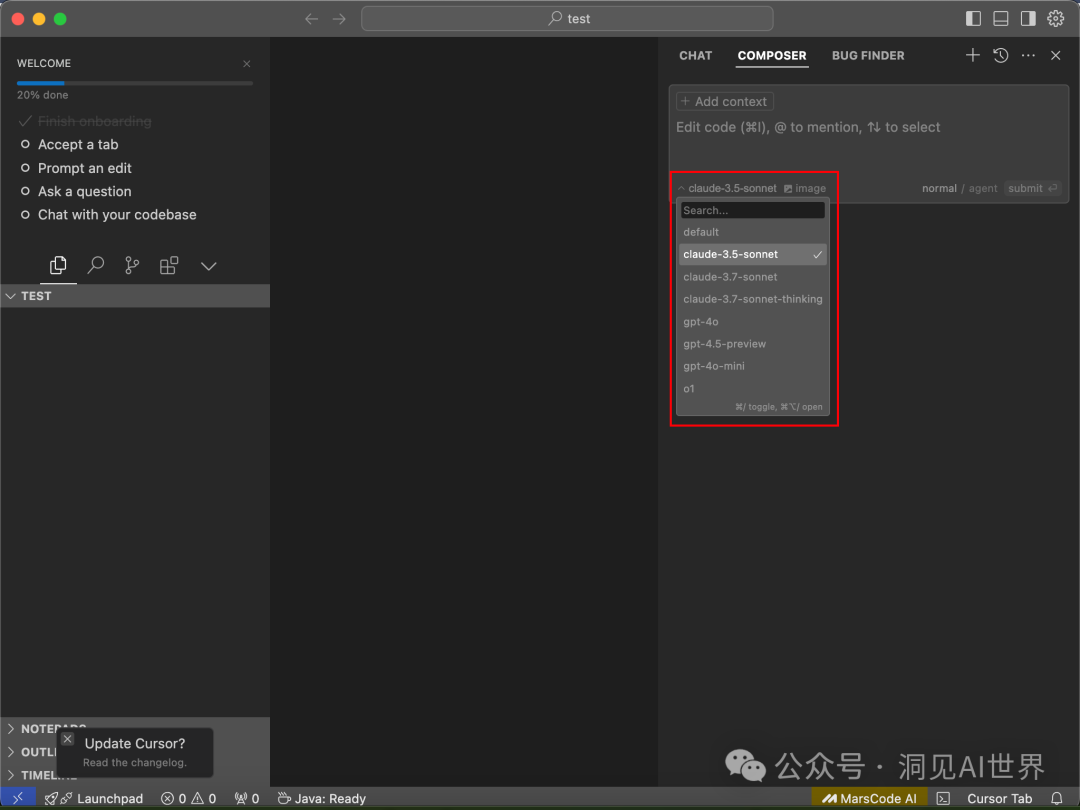The height and width of the screenshot is (810, 1080).
Task: Click the Finish onboarding completed item
Action: [85, 121]
